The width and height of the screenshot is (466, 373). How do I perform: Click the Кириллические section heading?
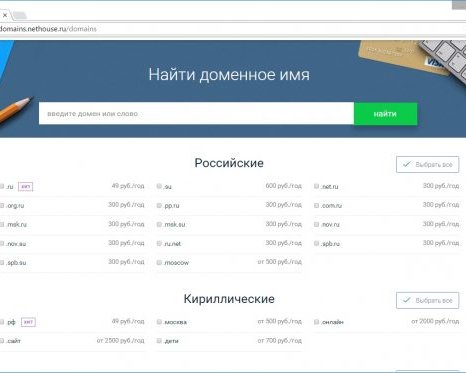[x=229, y=299]
